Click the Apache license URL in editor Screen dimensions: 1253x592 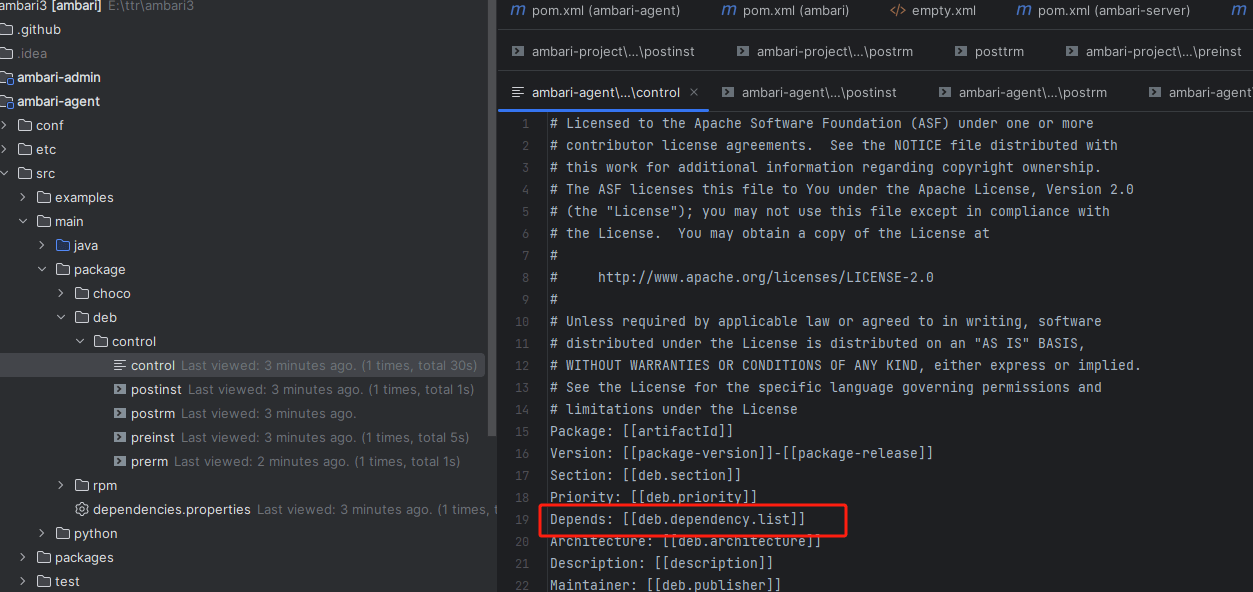click(766, 277)
